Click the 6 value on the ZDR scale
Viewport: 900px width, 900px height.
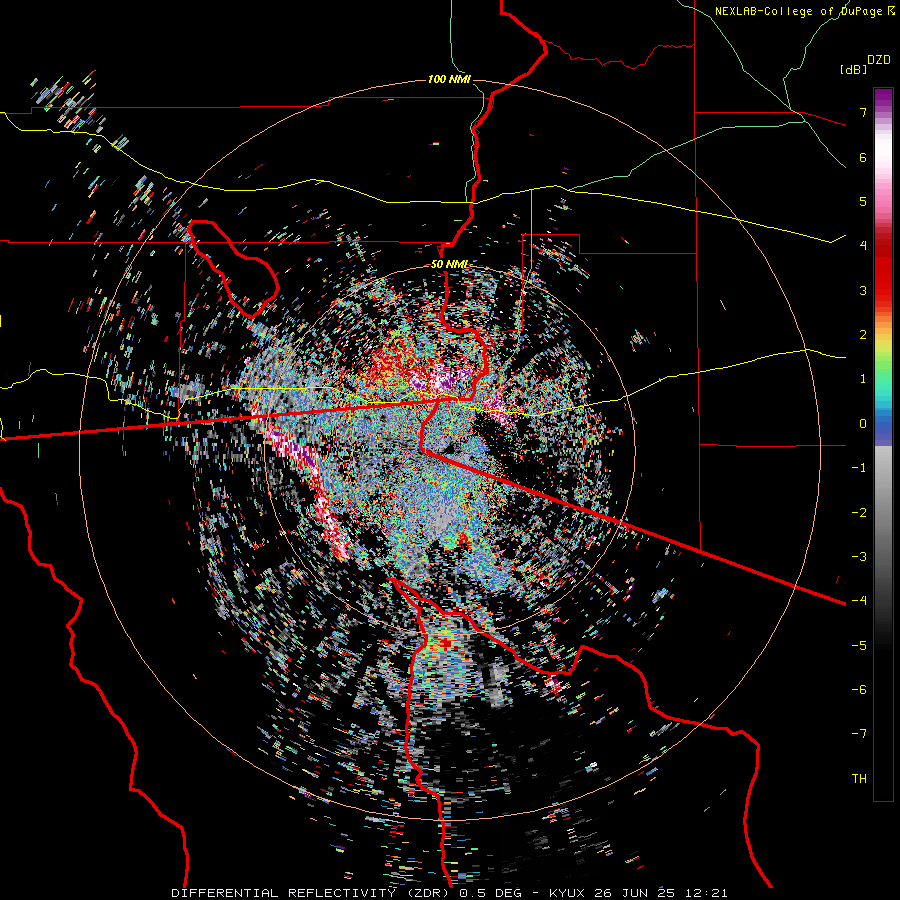point(863,157)
